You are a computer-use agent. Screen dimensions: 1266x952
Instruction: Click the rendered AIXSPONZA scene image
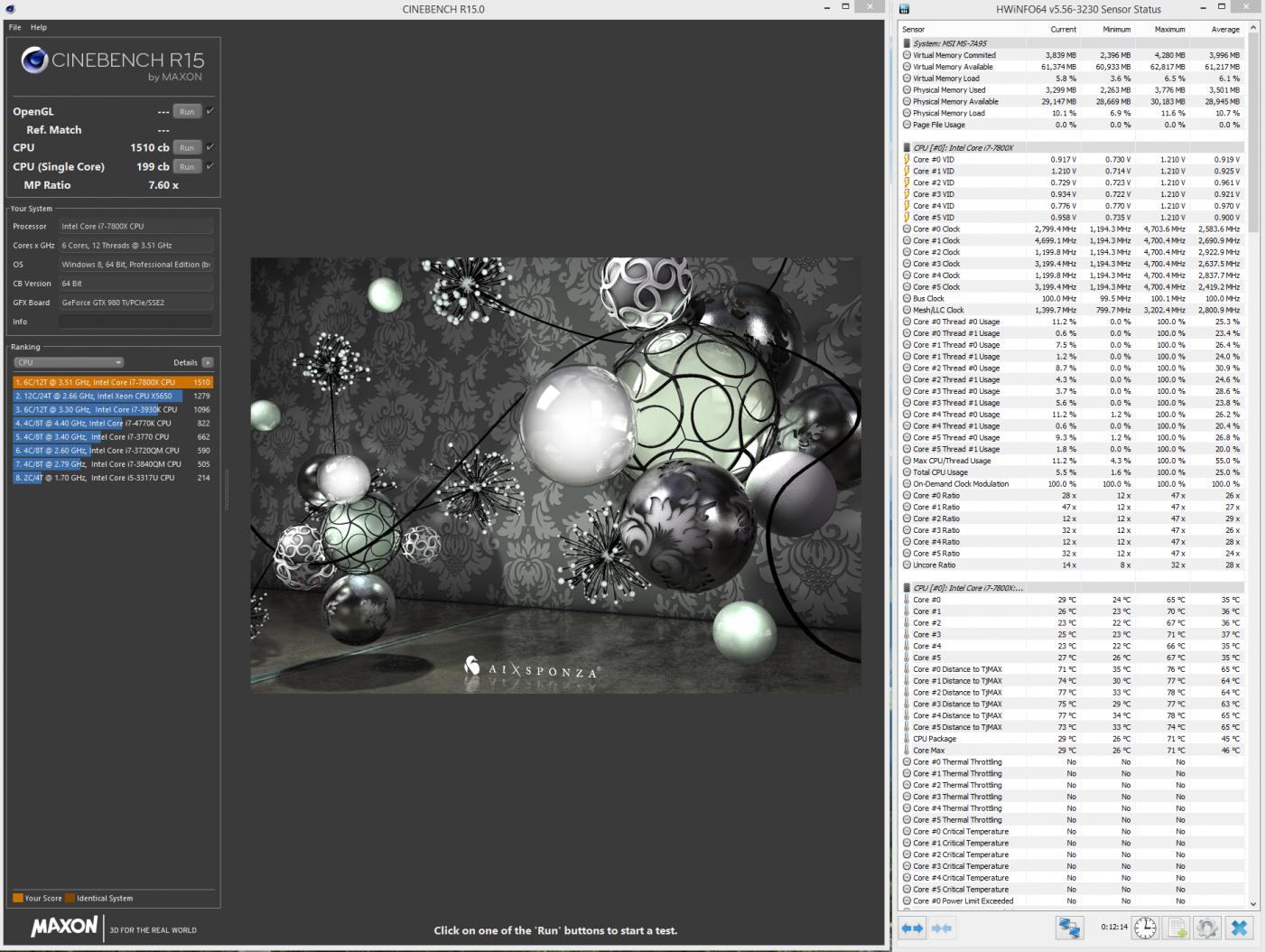point(555,475)
